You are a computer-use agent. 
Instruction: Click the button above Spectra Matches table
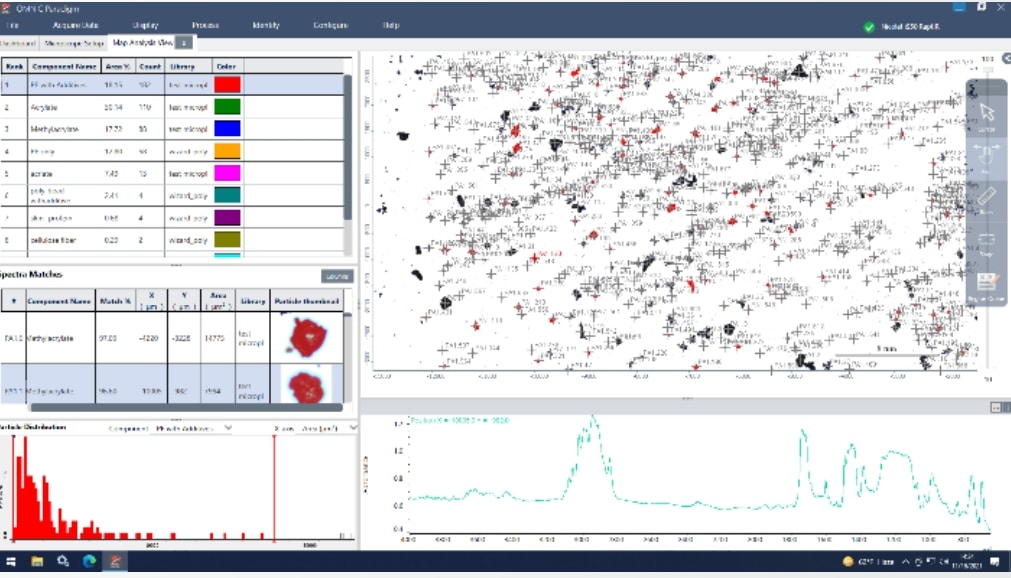(x=337, y=276)
